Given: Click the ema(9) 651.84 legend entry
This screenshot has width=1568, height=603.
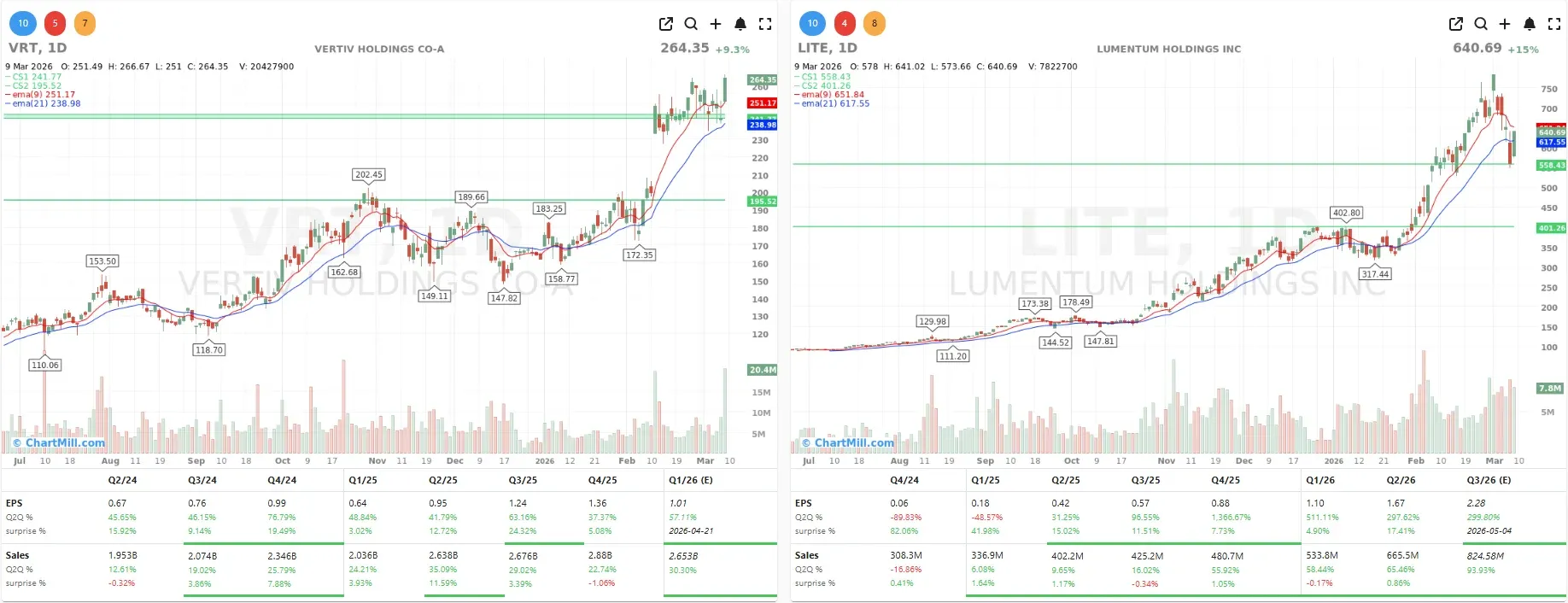Looking at the screenshot, I should [x=830, y=95].
